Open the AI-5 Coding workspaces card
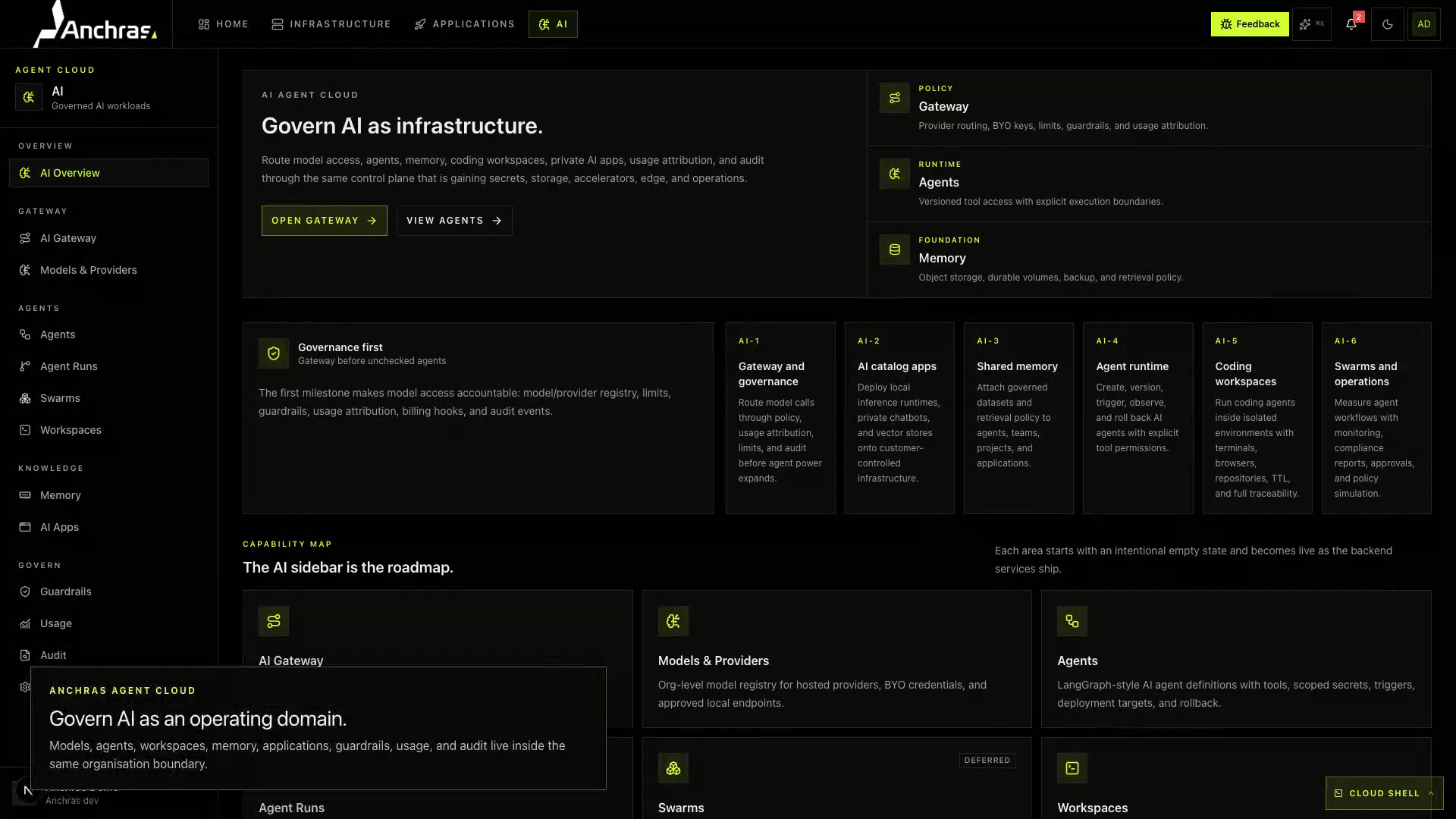 point(1257,418)
